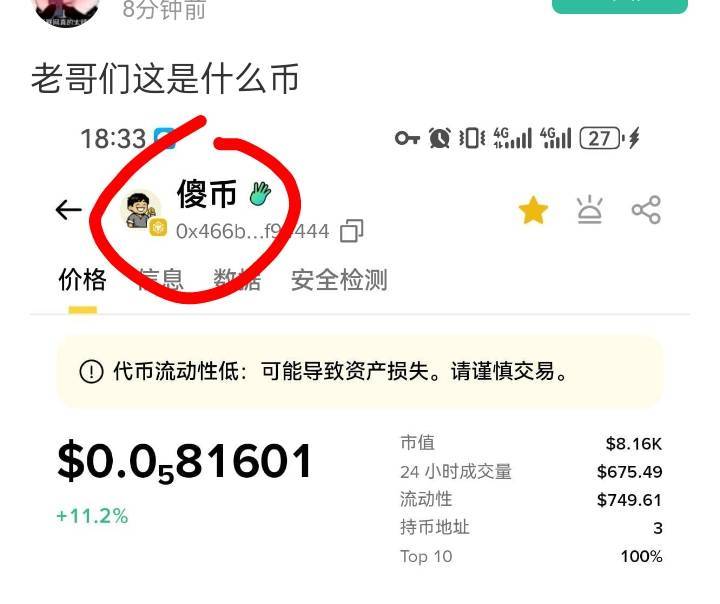Tap the poster's profile avatar
This screenshot has width=720, height=604.
point(66,10)
